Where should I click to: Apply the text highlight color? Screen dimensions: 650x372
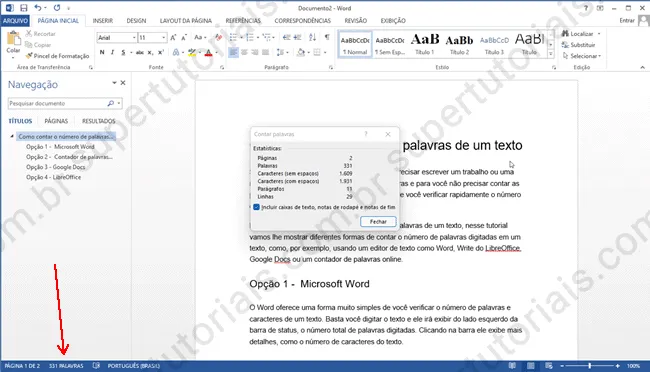pyautogui.click(x=192, y=52)
